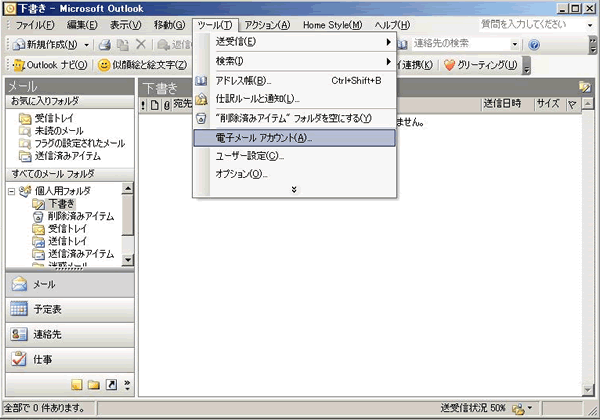
Task: Open the help question box dropdown arrow
Action: pos(590,25)
